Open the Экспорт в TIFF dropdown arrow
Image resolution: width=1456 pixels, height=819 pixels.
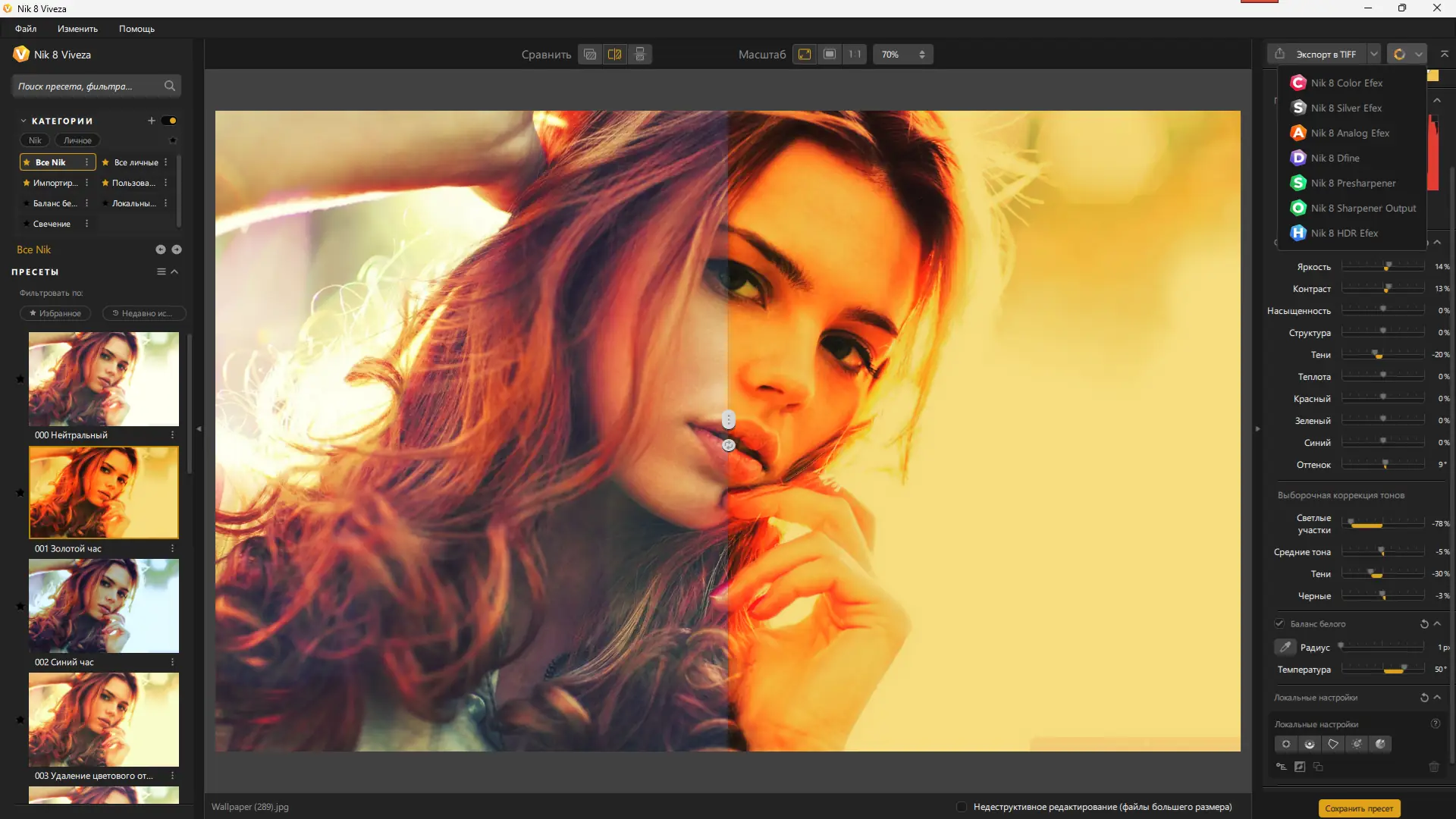coord(1374,54)
